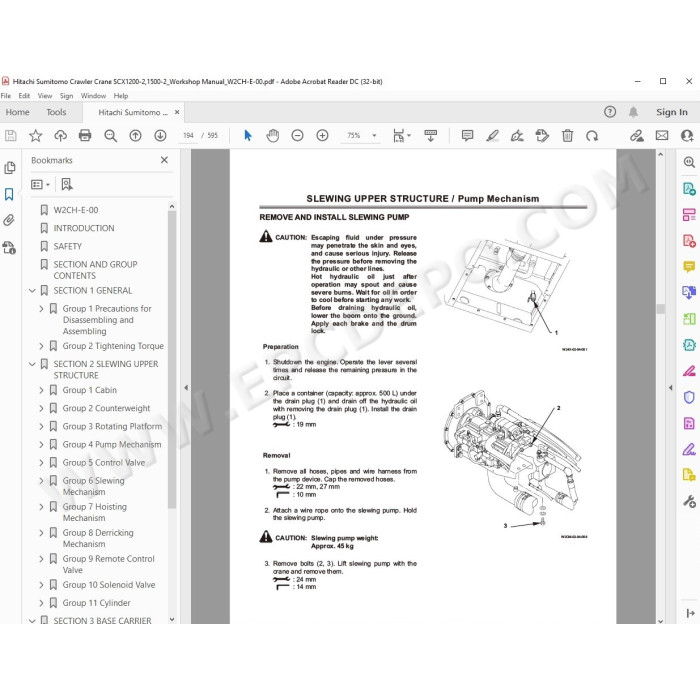
Task: Expand the right tools pane arrow
Action: coord(671,388)
